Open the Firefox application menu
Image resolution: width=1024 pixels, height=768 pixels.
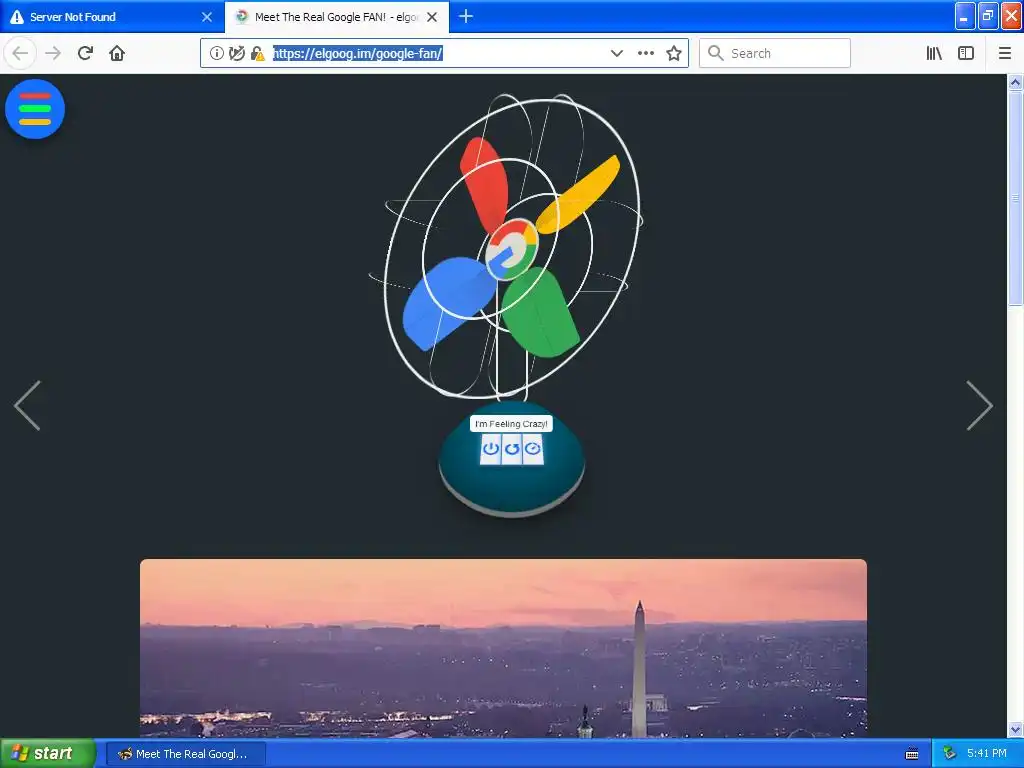point(1005,54)
